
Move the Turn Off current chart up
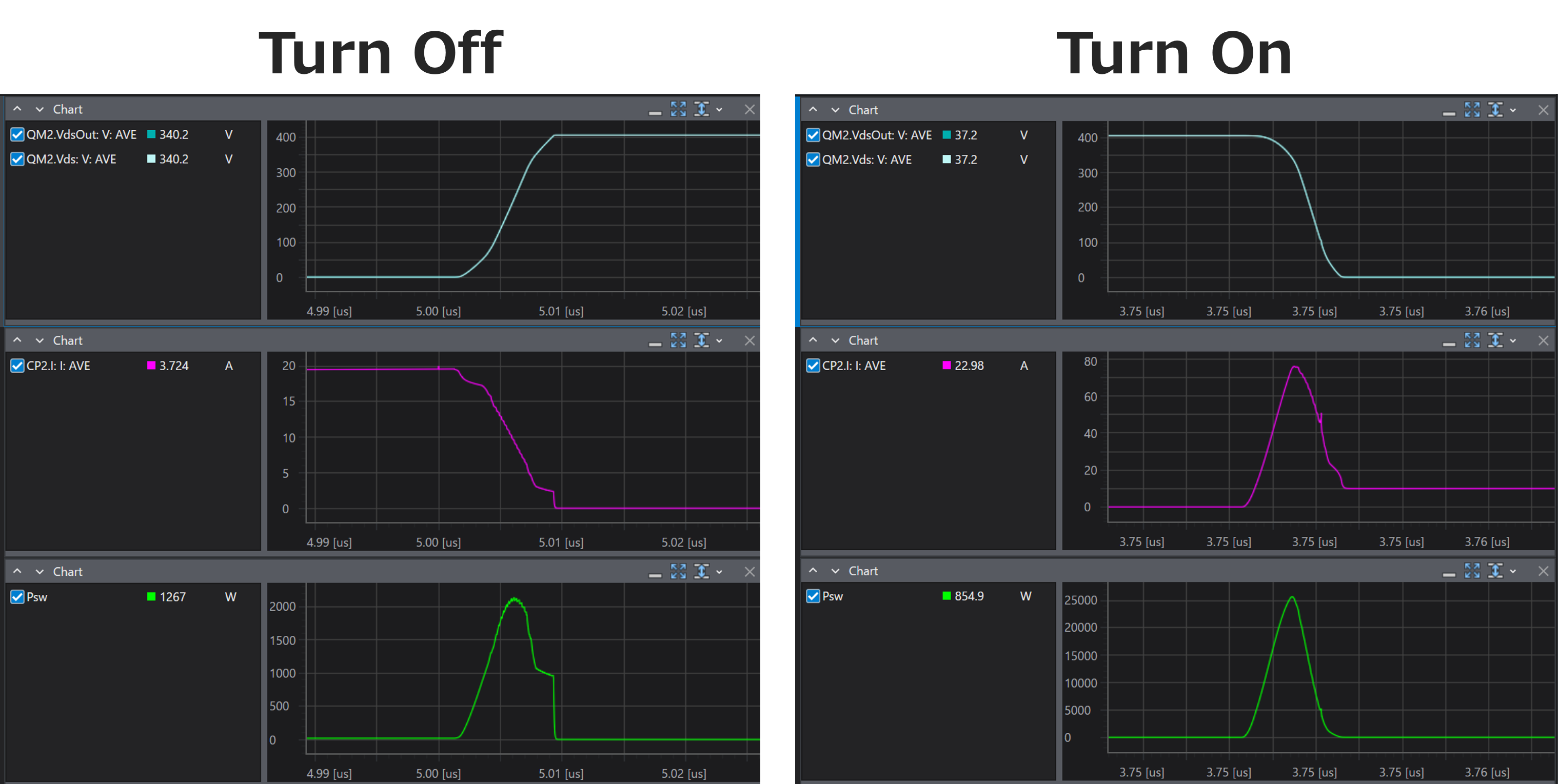pyautogui.click(x=17, y=340)
